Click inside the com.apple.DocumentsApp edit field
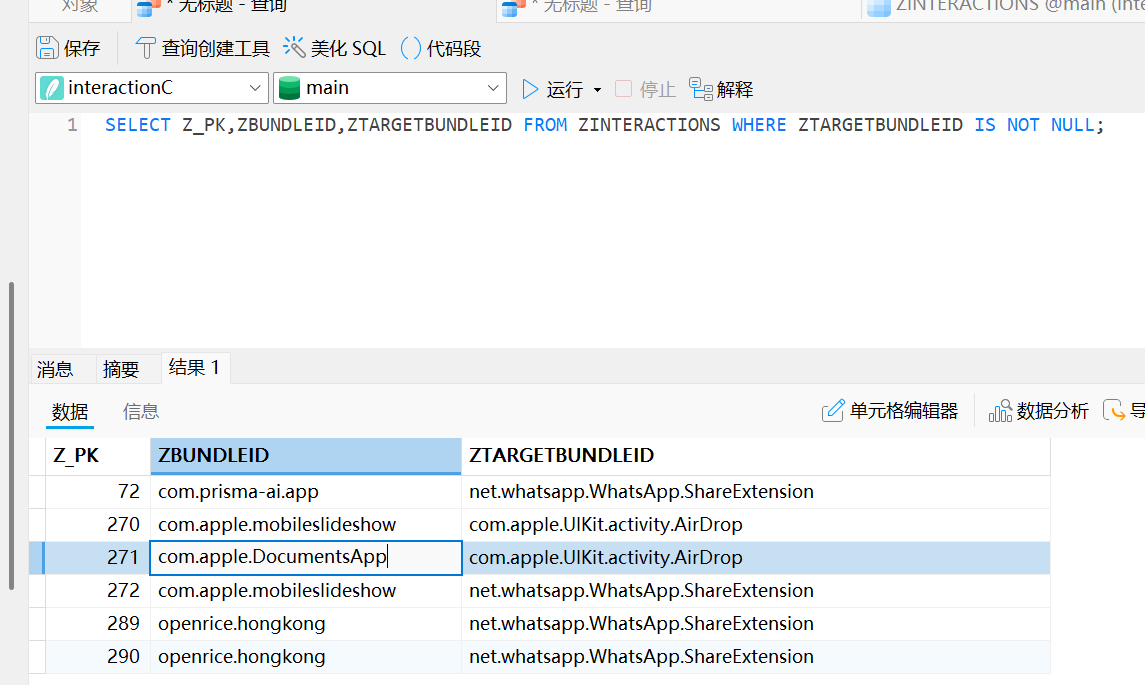 tap(300, 557)
